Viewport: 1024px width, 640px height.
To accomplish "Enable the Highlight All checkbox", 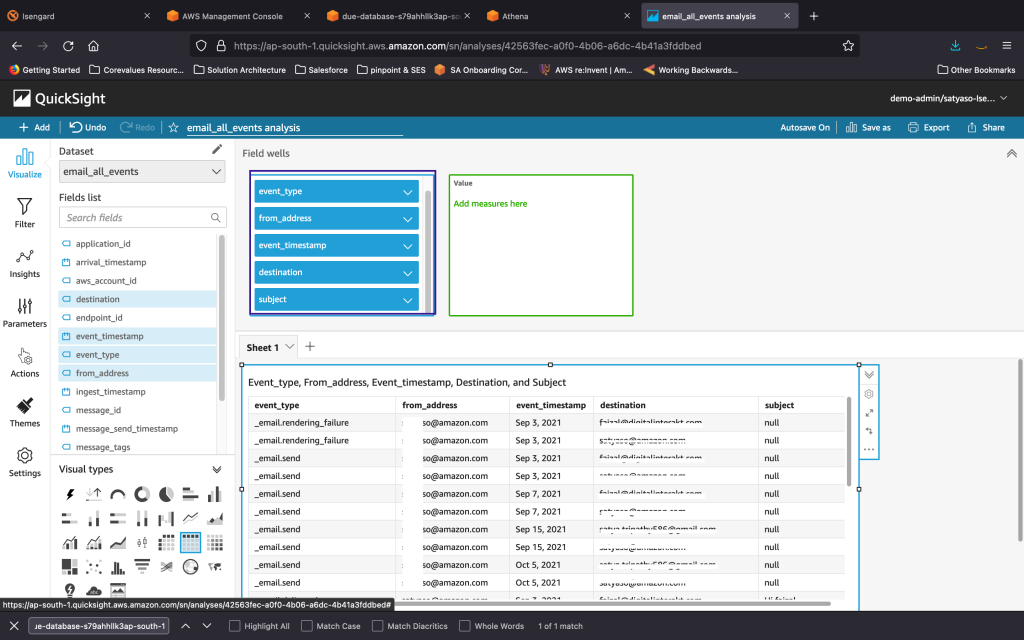I will (x=234, y=626).
